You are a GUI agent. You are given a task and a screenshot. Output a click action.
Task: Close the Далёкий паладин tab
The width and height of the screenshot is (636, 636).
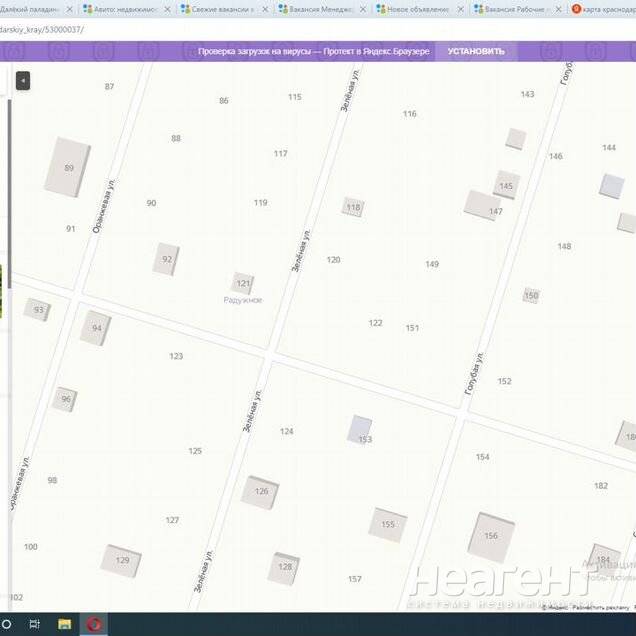70,9
